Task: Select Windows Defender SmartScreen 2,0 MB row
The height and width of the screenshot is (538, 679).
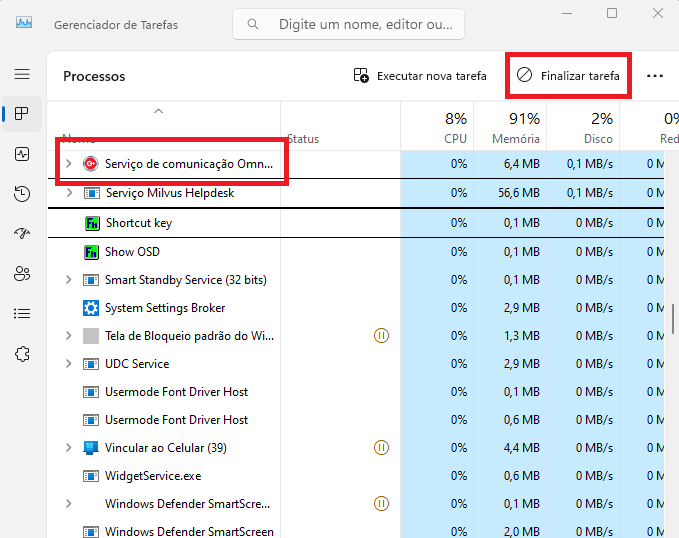Action: [356, 532]
